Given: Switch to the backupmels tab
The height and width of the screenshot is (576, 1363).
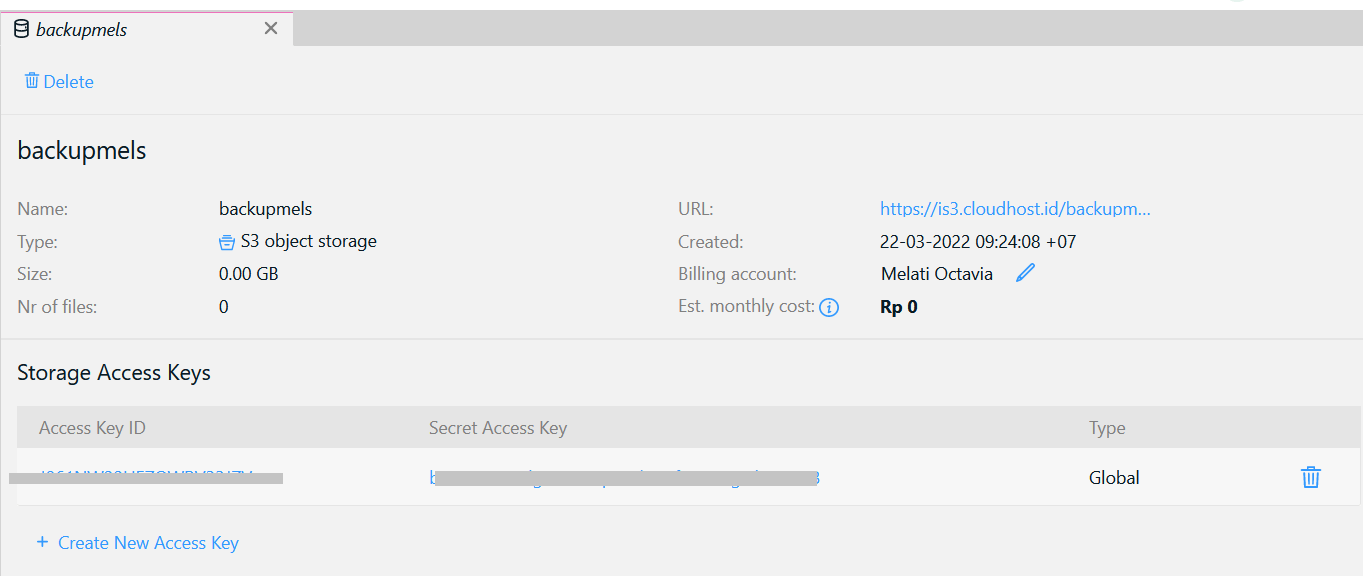Looking at the screenshot, I should pyautogui.click(x=82, y=30).
